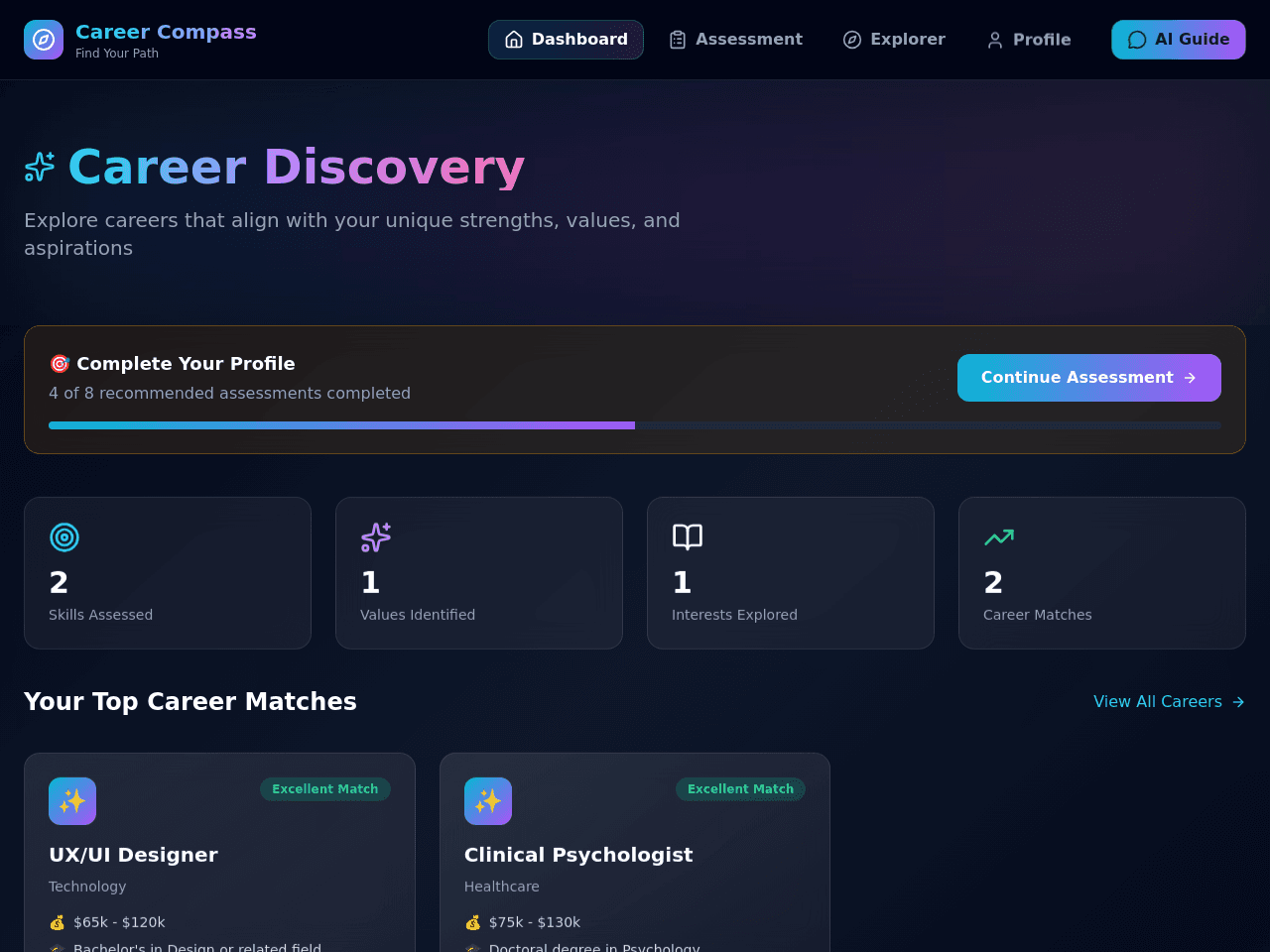Go to the Explorer tab
1270x952 pixels.
pos(894,40)
